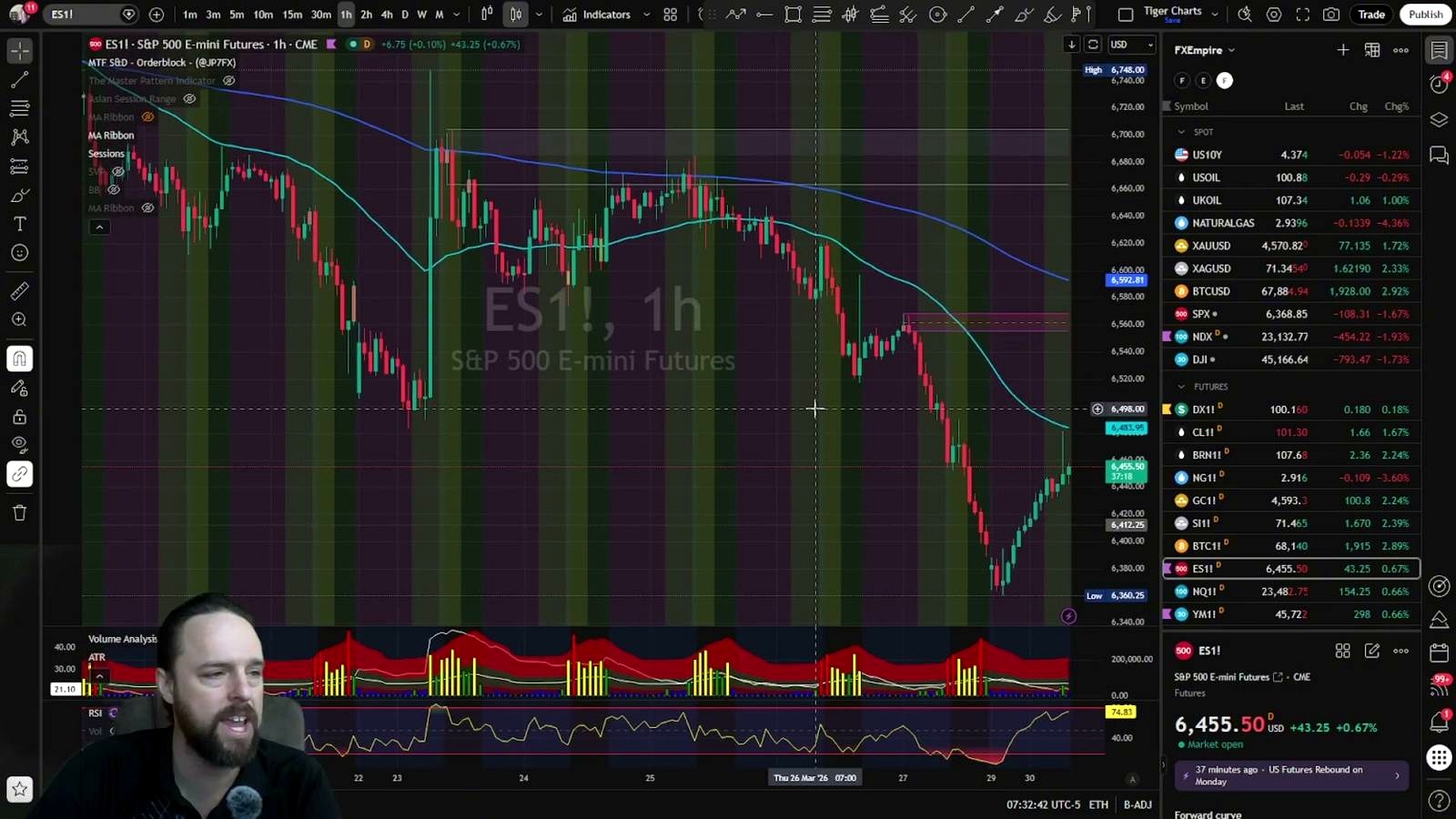The height and width of the screenshot is (819, 1456).
Task: Select XAUUSD in the watchlist
Action: pos(1291,246)
